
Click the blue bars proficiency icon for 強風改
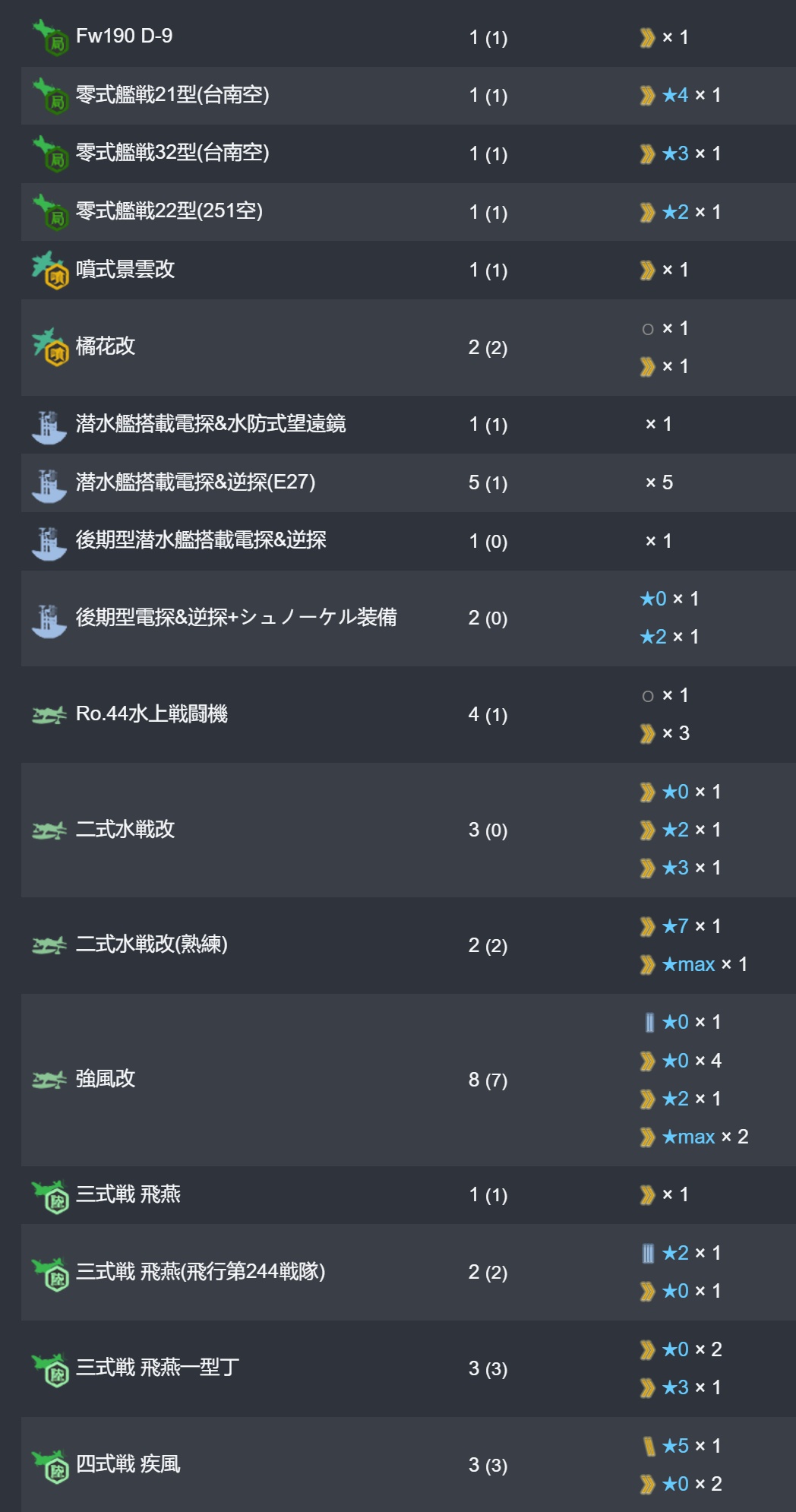[x=649, y=1023]
